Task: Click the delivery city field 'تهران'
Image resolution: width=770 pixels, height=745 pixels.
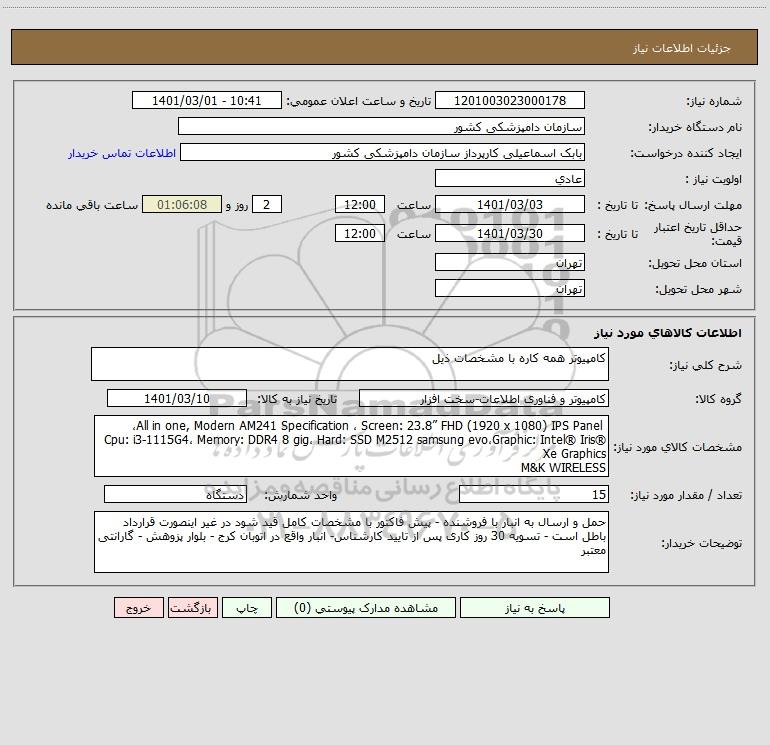Action: pyautogui.click(x=510, y=289)
